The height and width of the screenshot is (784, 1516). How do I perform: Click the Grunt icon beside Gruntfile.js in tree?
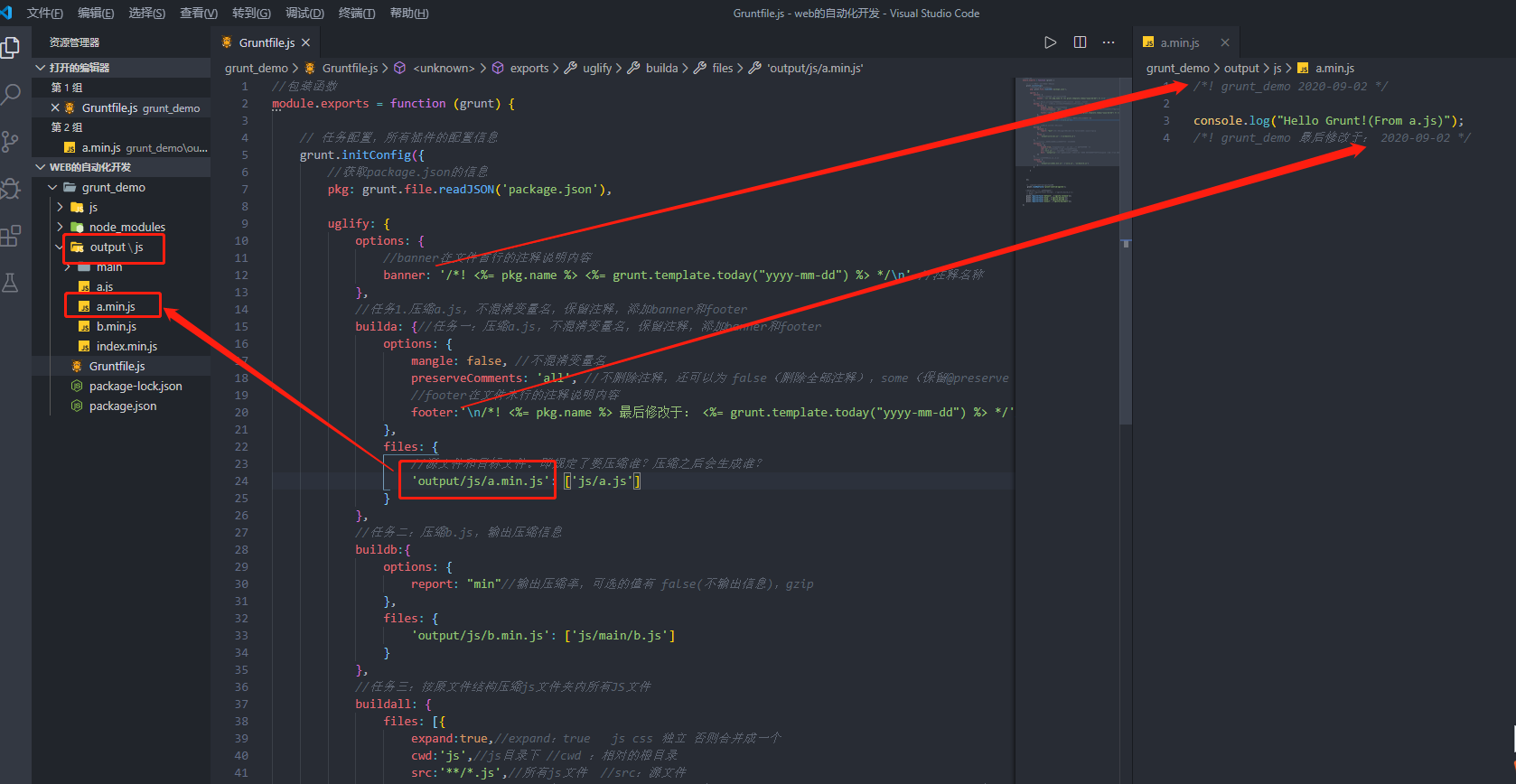click(77, 366)
